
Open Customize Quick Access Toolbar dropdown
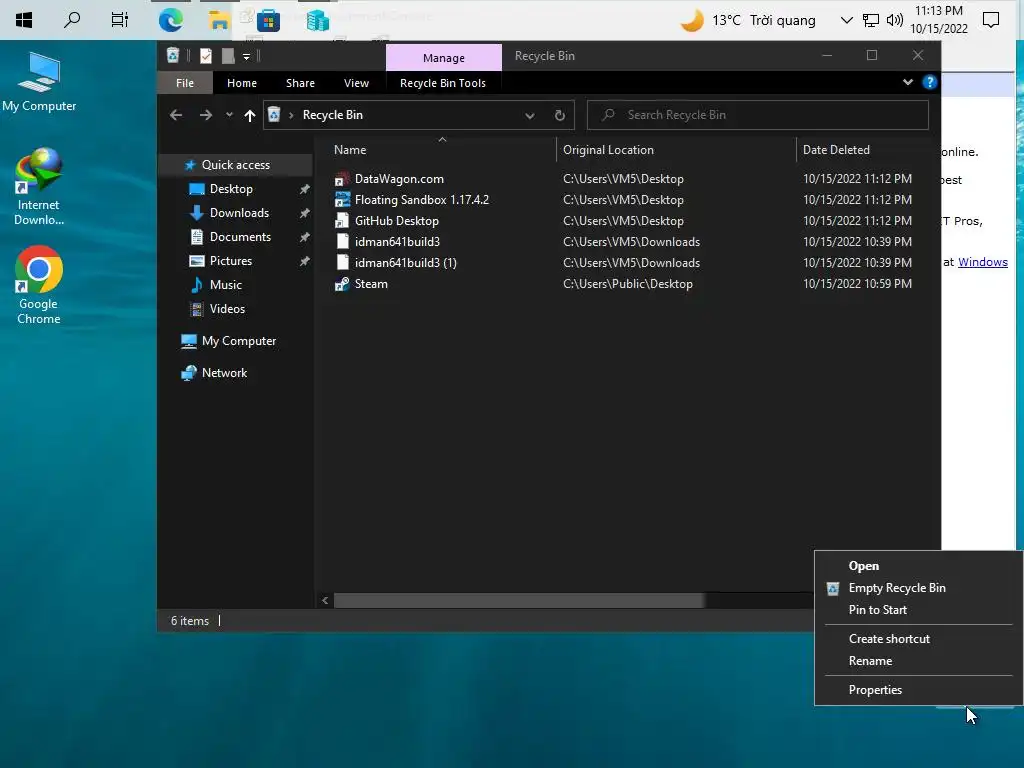coord(246,57)
